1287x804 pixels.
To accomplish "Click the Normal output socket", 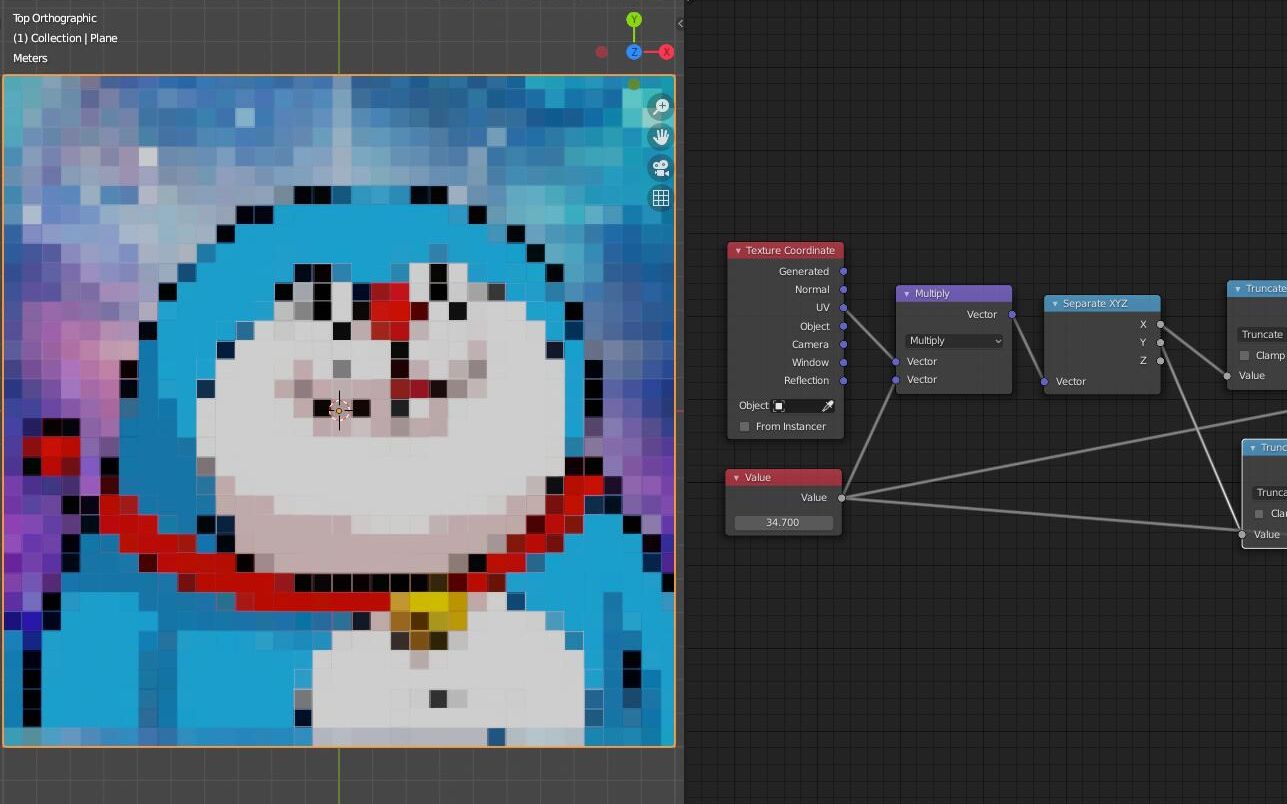I will pyautogui.click(x=844, y=289).
